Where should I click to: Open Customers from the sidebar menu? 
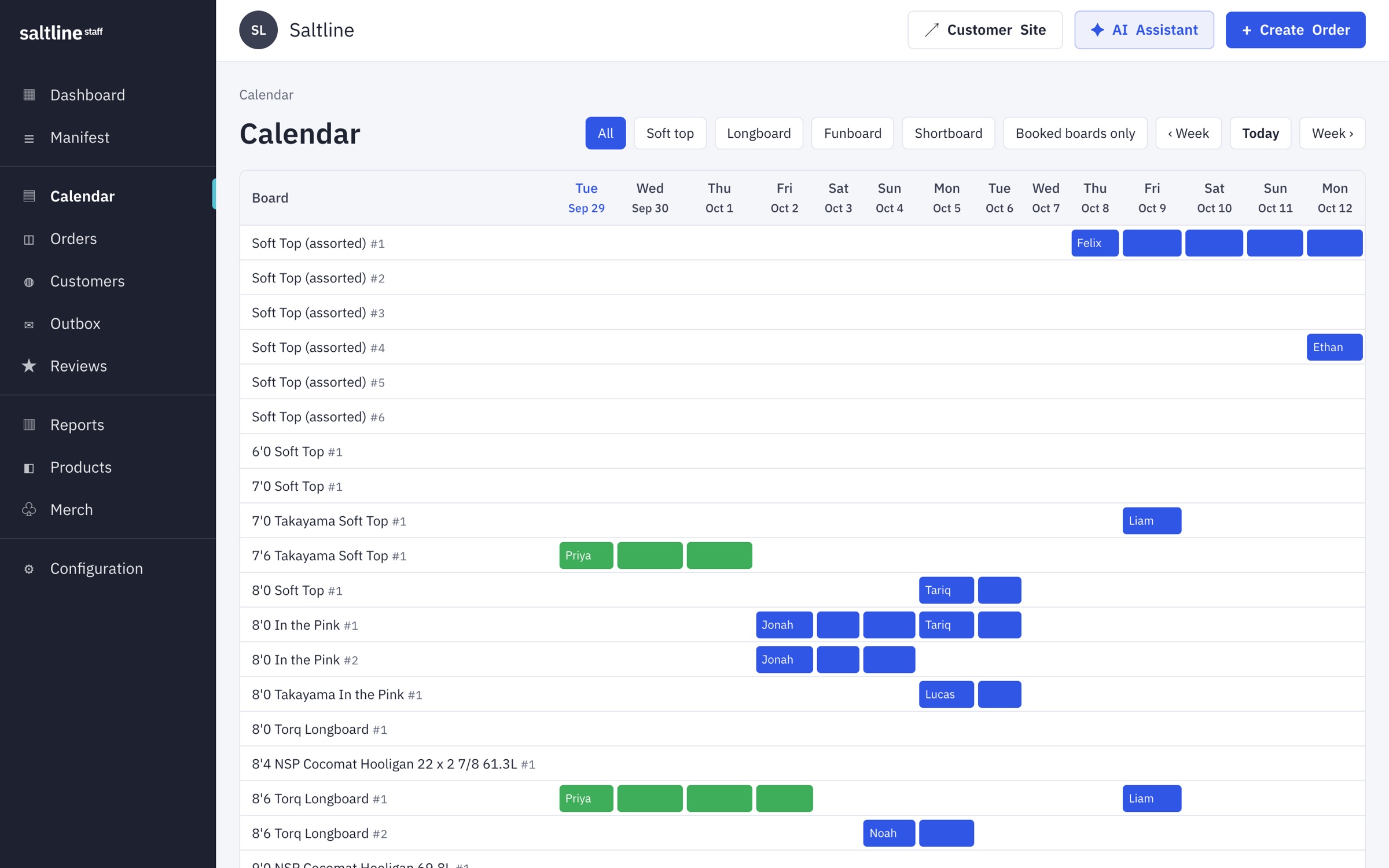click(87, 282)
